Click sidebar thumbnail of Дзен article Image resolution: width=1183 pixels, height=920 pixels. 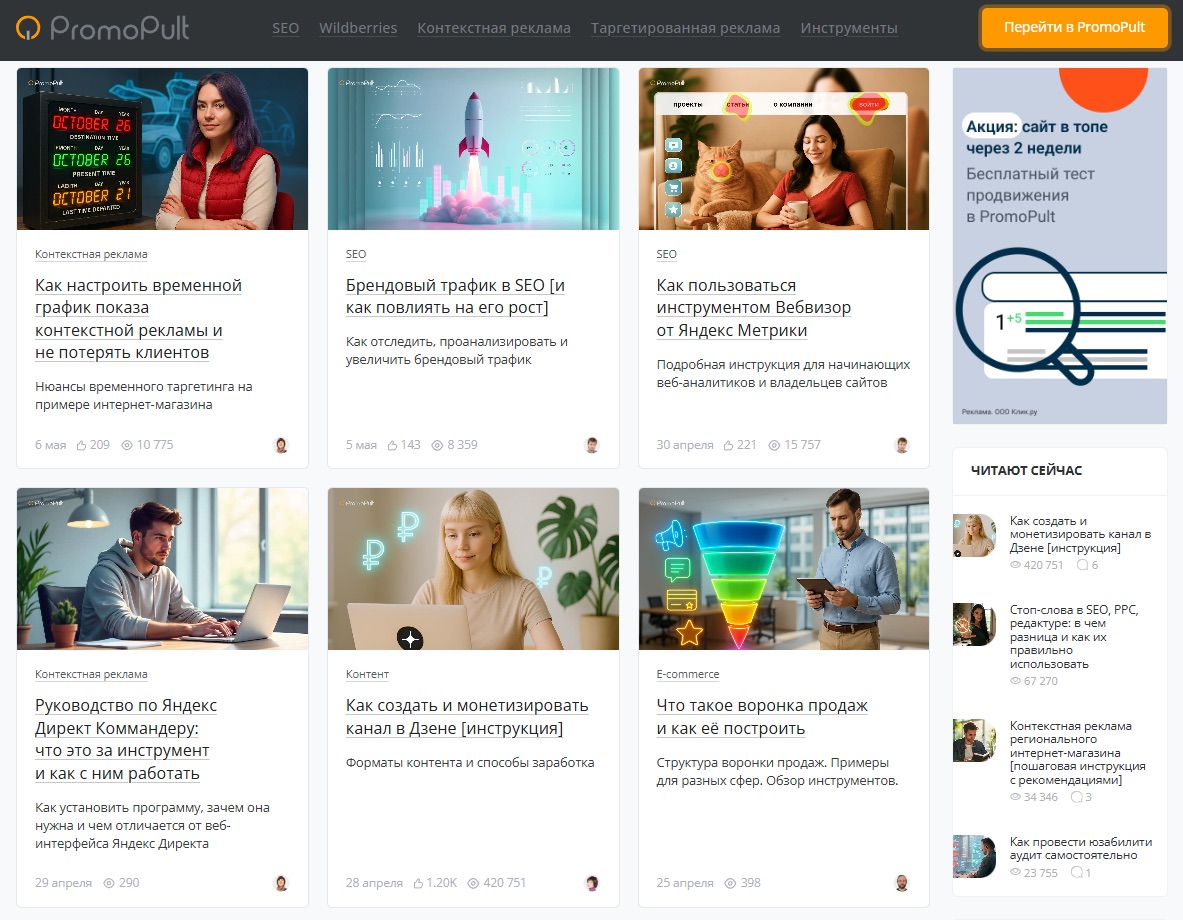pyautogui.click(x=974, y=535)
